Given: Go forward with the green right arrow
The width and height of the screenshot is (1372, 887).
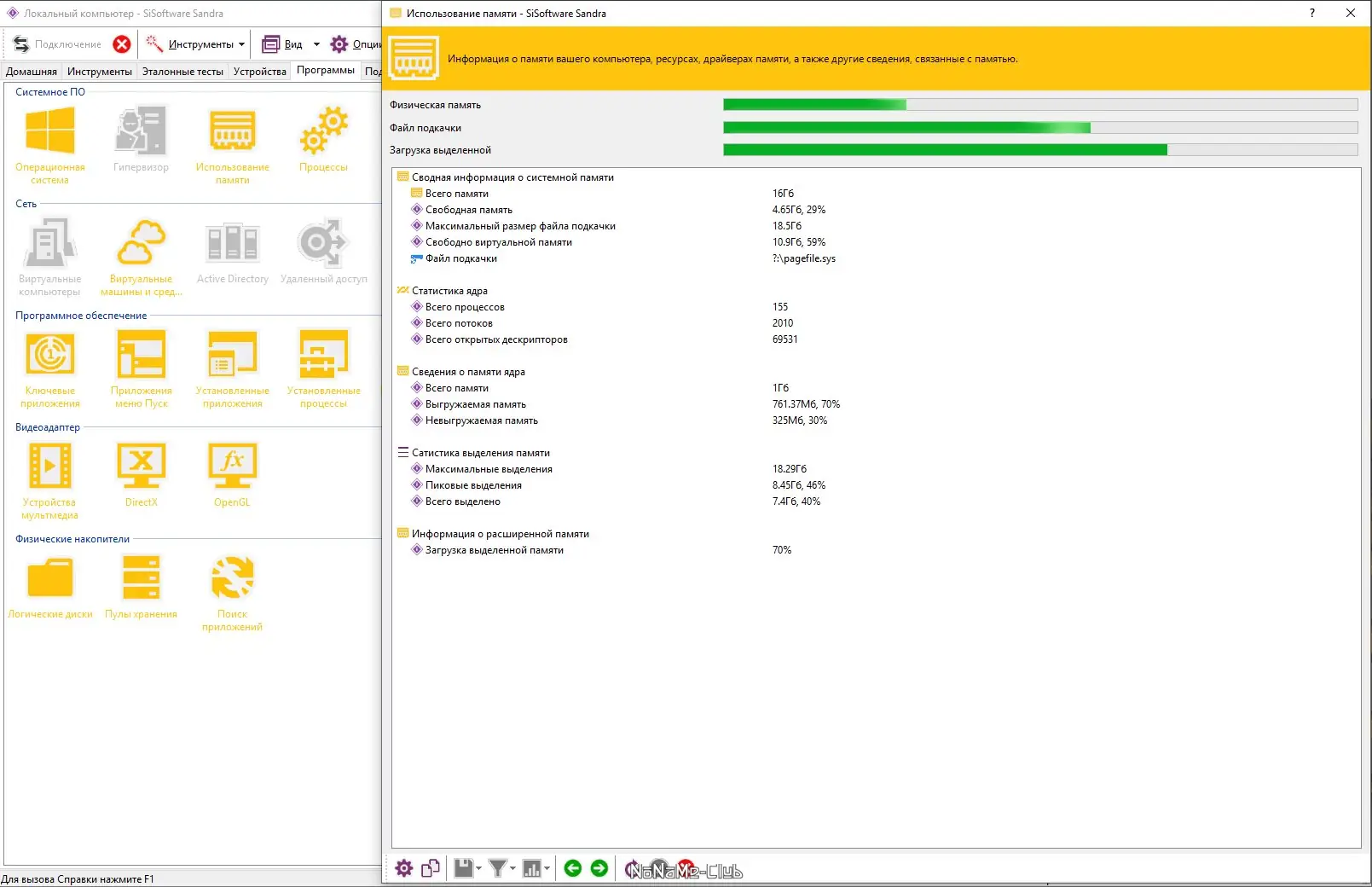Looking at the screenshot, I should tap(599, 868).
